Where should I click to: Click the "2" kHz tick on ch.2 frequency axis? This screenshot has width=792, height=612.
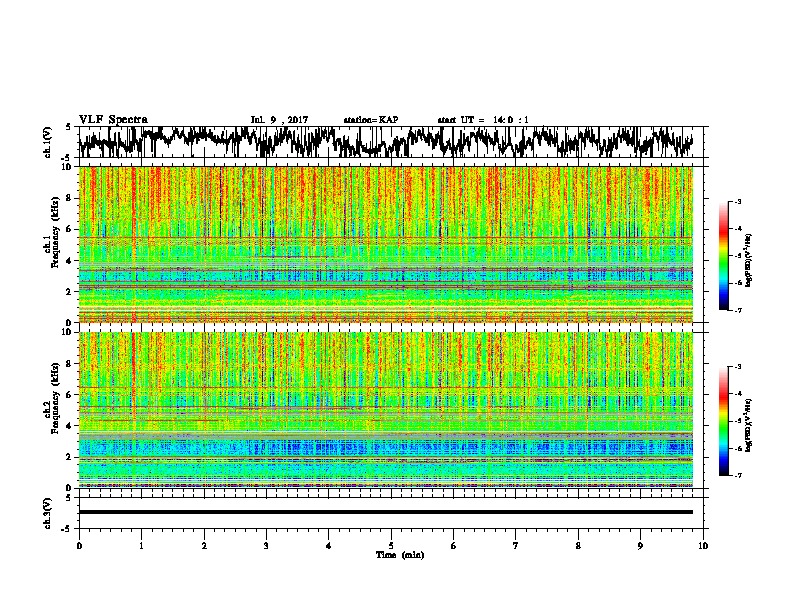tap(71, 457)
